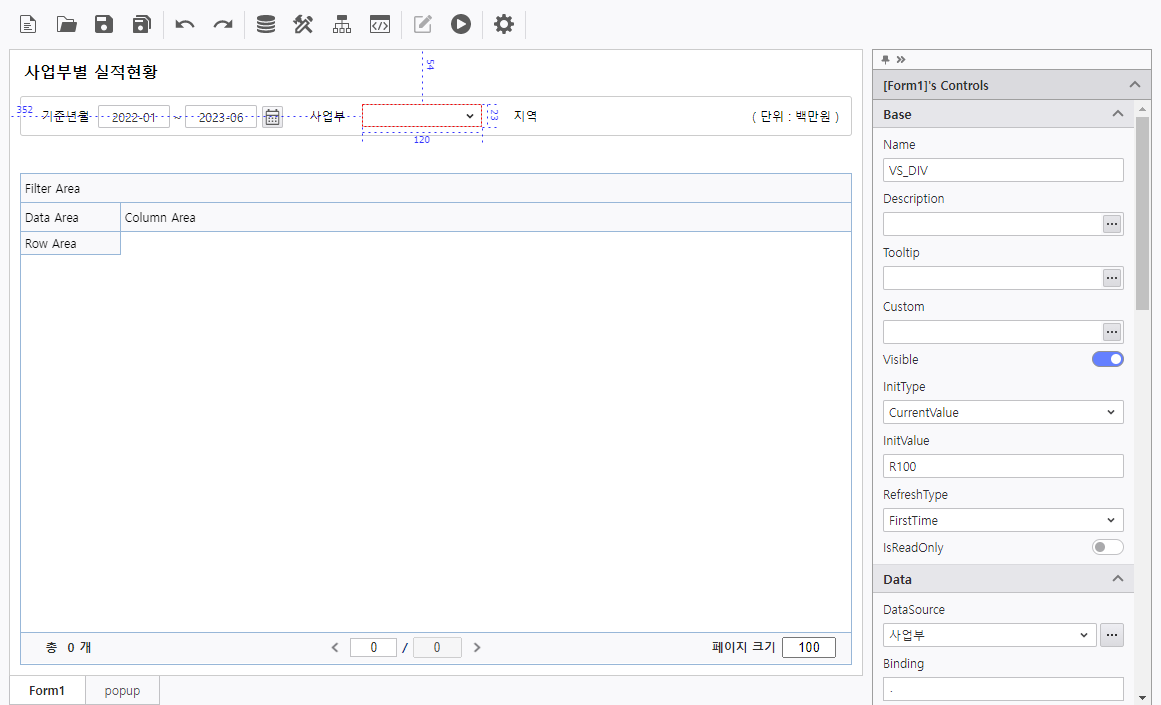1161x705 pixels.
Task: Open the script code editor icon
Action: pos(380,24)
